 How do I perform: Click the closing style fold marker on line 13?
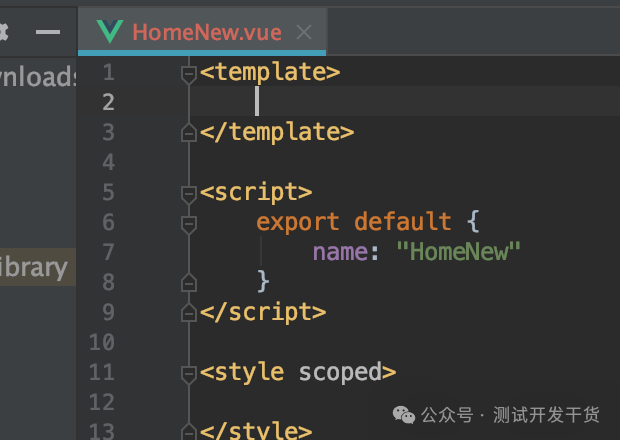[x=189, y=432]
